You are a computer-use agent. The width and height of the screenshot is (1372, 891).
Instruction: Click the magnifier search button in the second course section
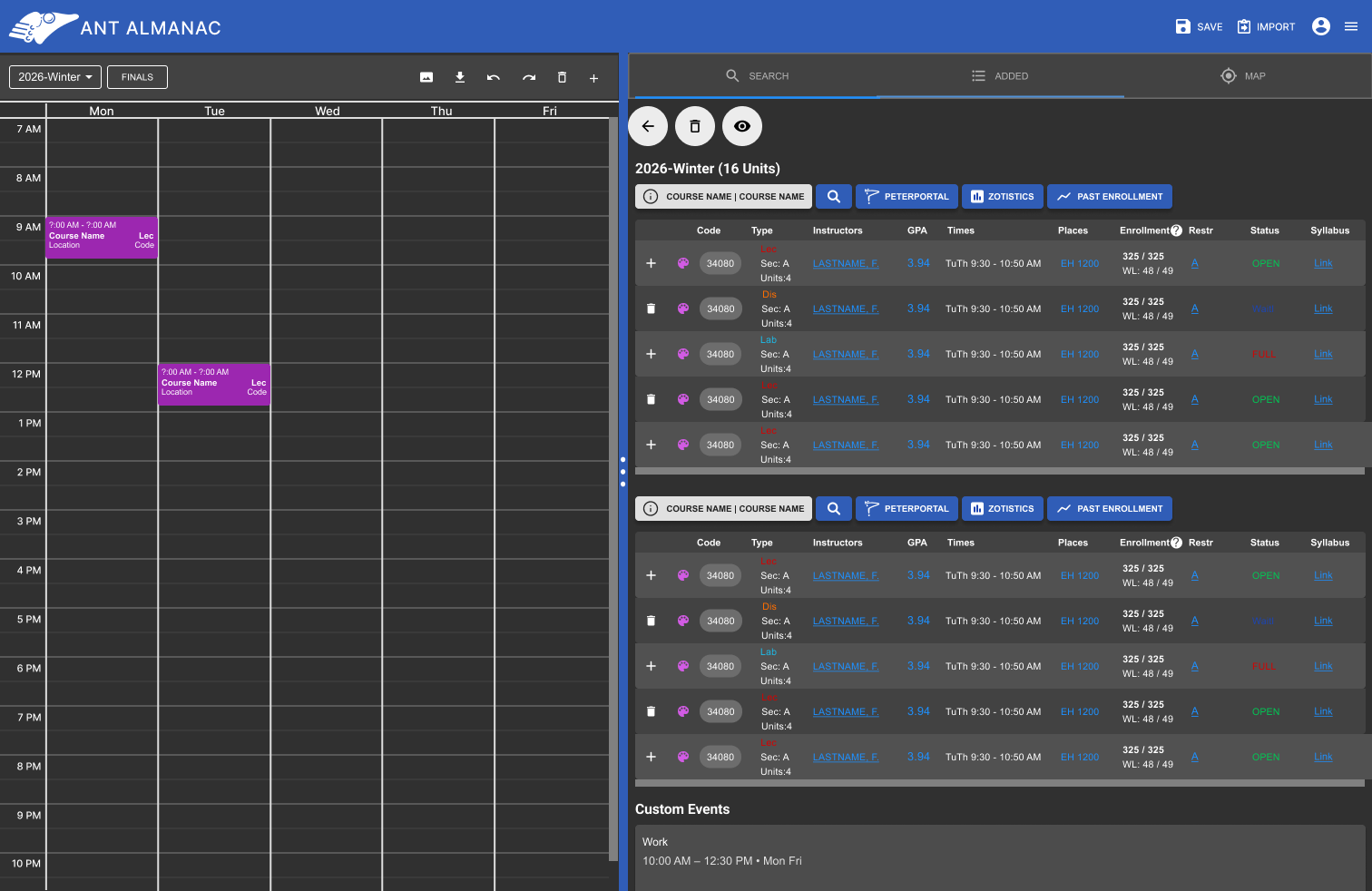click(834, 509)
